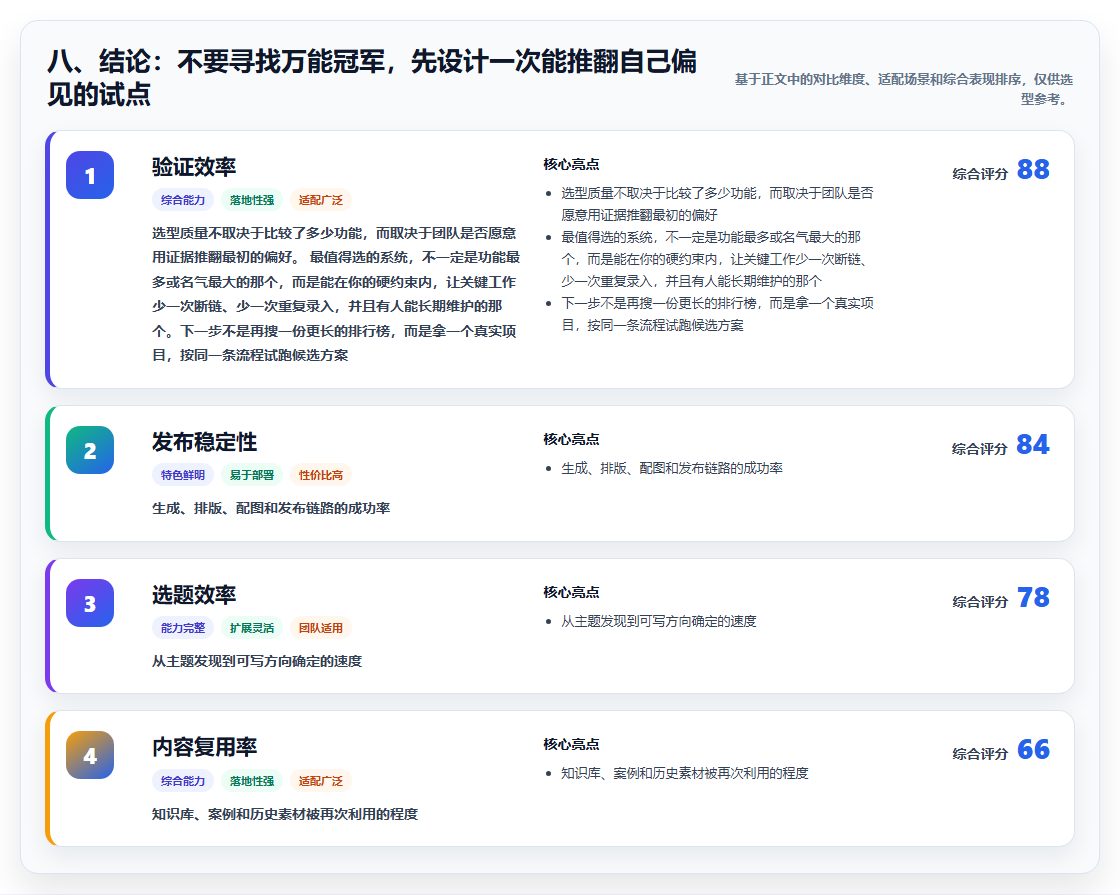This screenshot has height=895, width=1120.
Task: Select the 选题效率 card title
Action: pyautogui.click(x=194, y=595)
